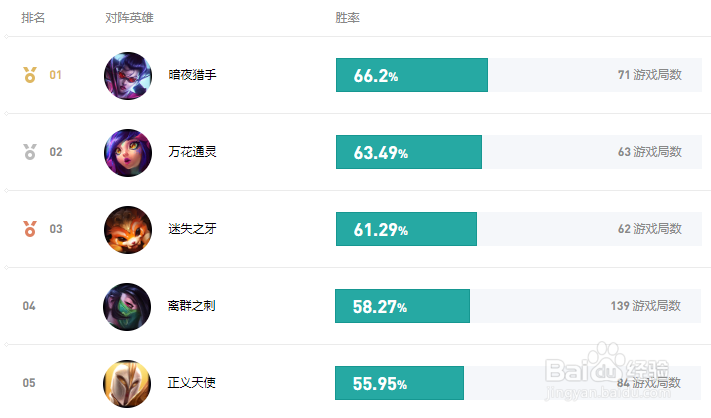Open the 暗夜猎手 name link
The image size is (711, 418).
(x=192, y=75)
